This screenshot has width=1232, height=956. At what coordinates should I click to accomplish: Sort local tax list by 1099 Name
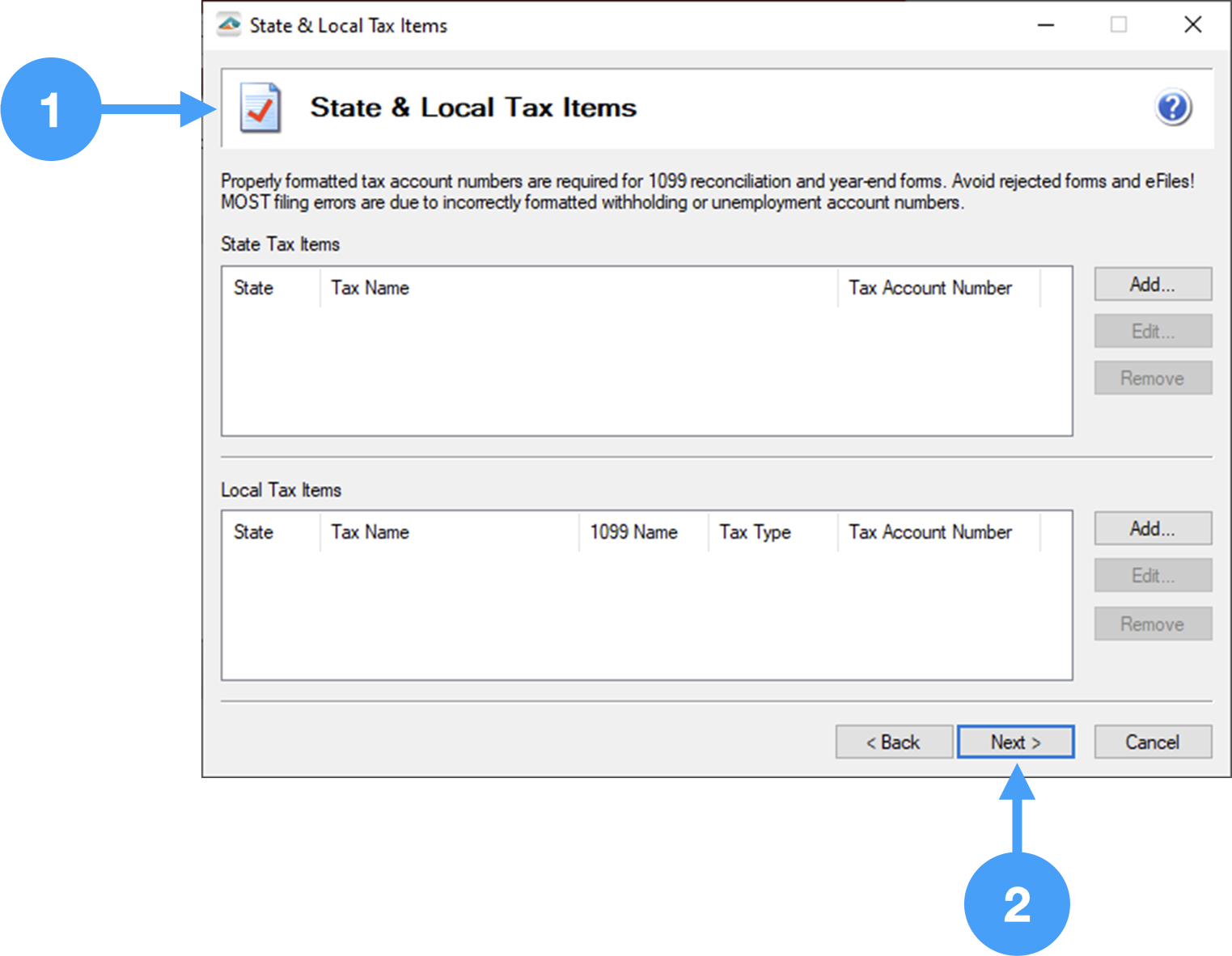point(633,532)
